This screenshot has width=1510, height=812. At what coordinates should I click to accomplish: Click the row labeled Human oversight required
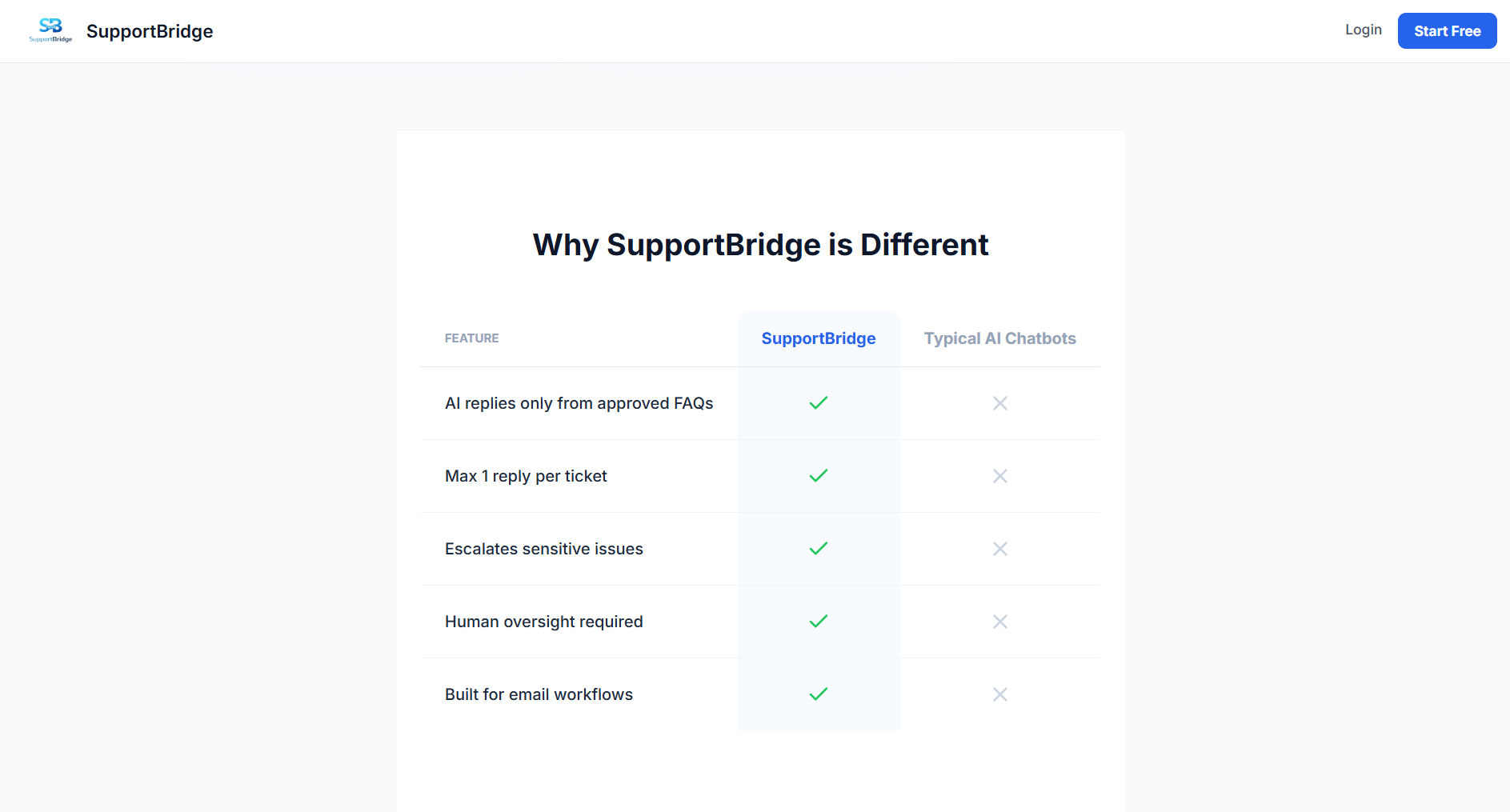tap(544, 622)
